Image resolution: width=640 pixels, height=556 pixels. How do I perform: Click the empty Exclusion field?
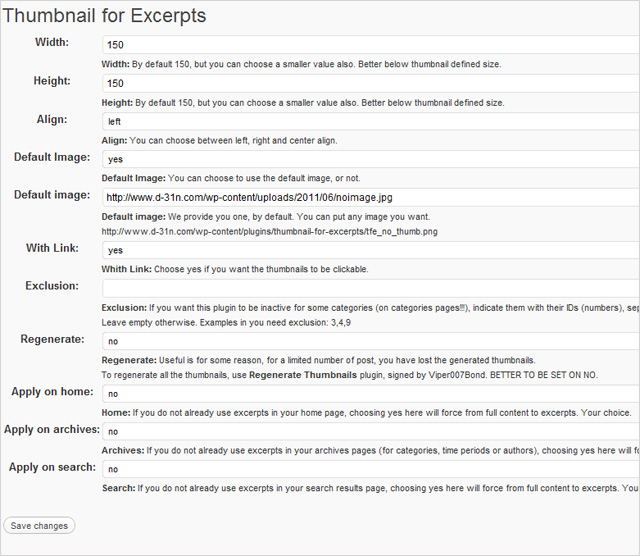point(370,289)
